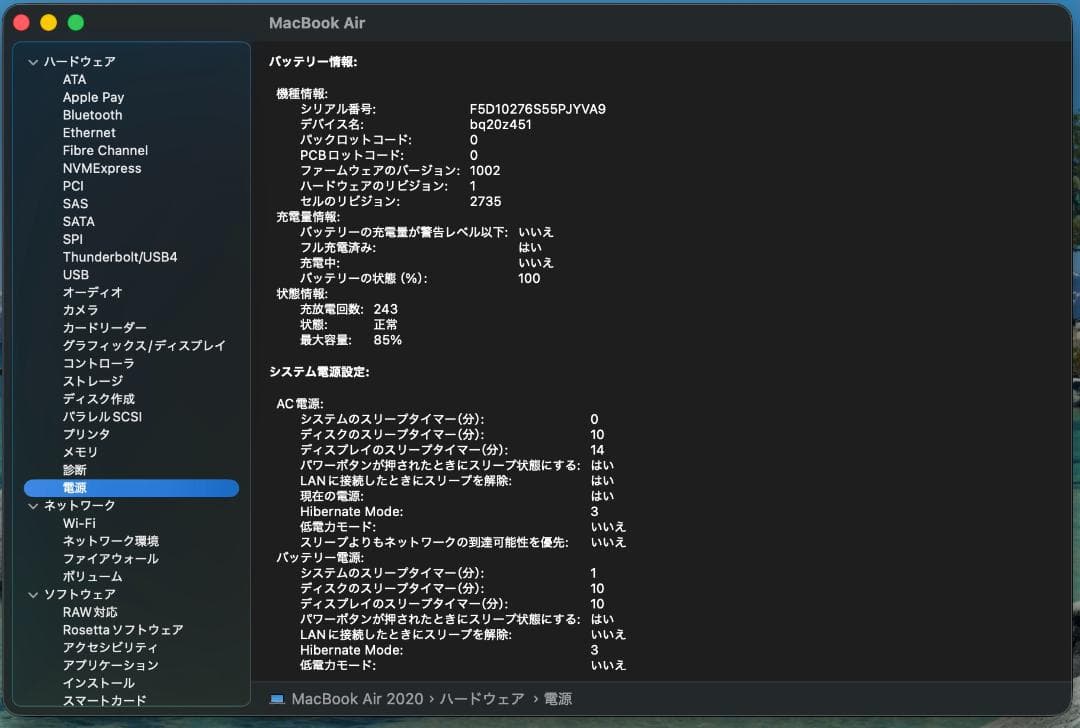Select NVMExpress in the sidebar
This screenshot has height=728, width=1080.
[102, 168]
